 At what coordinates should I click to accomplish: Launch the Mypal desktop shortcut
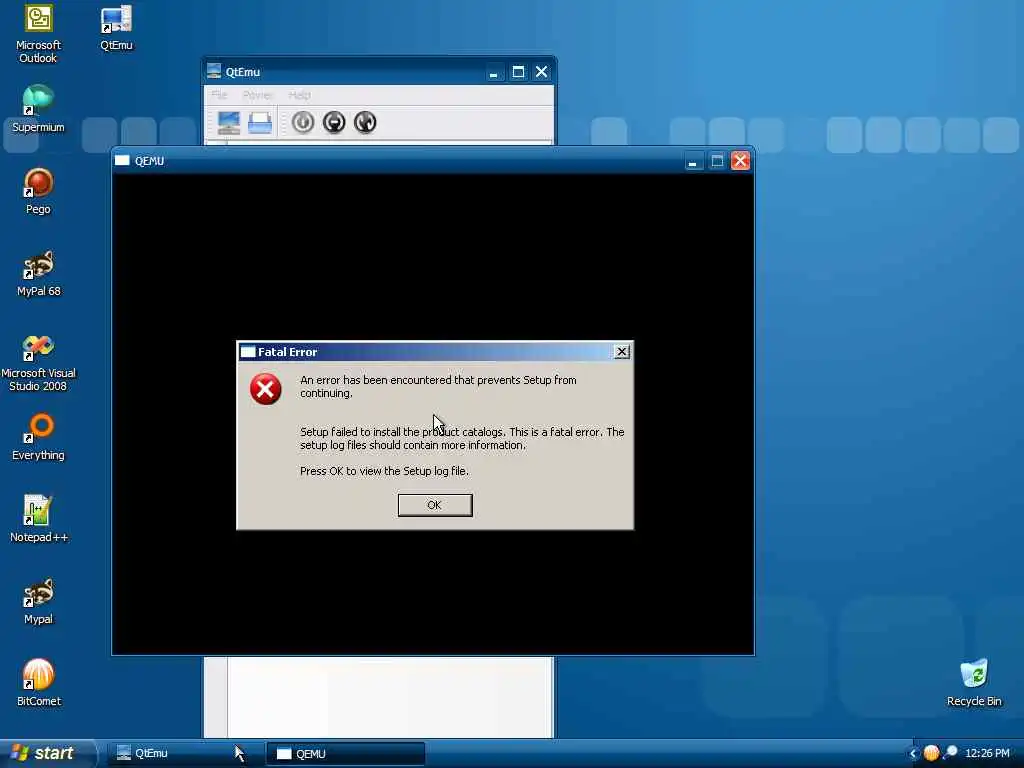[39, 601]
